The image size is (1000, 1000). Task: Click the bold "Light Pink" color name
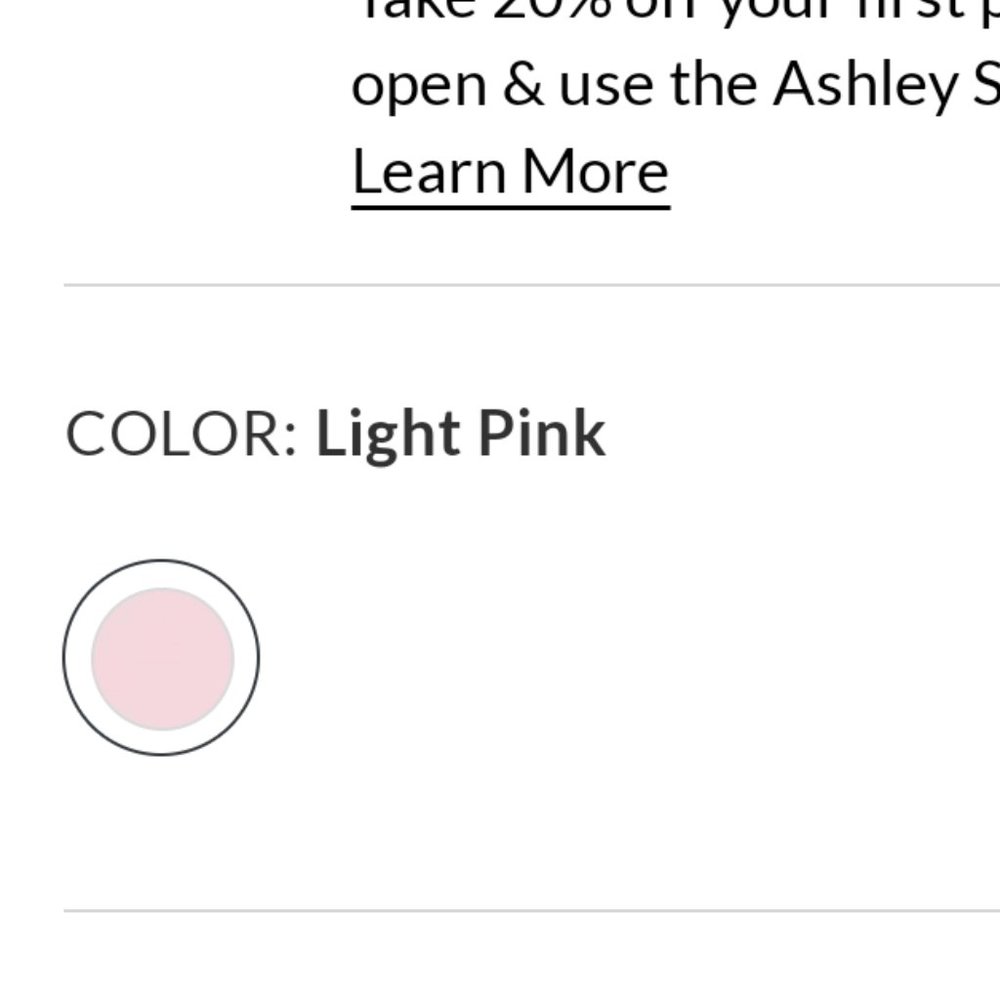pos(460,434)
